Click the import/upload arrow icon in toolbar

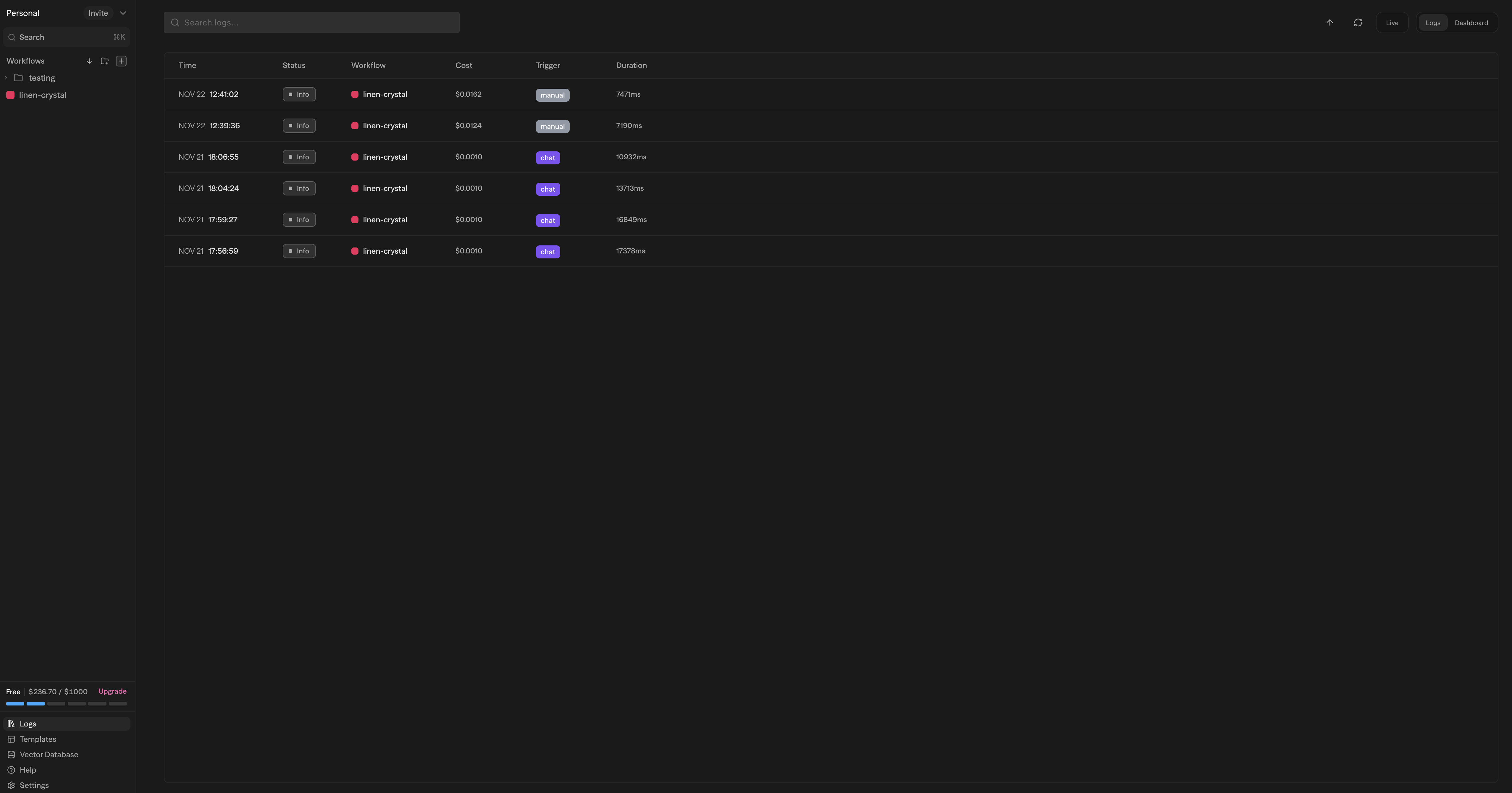click(1329, 22)
